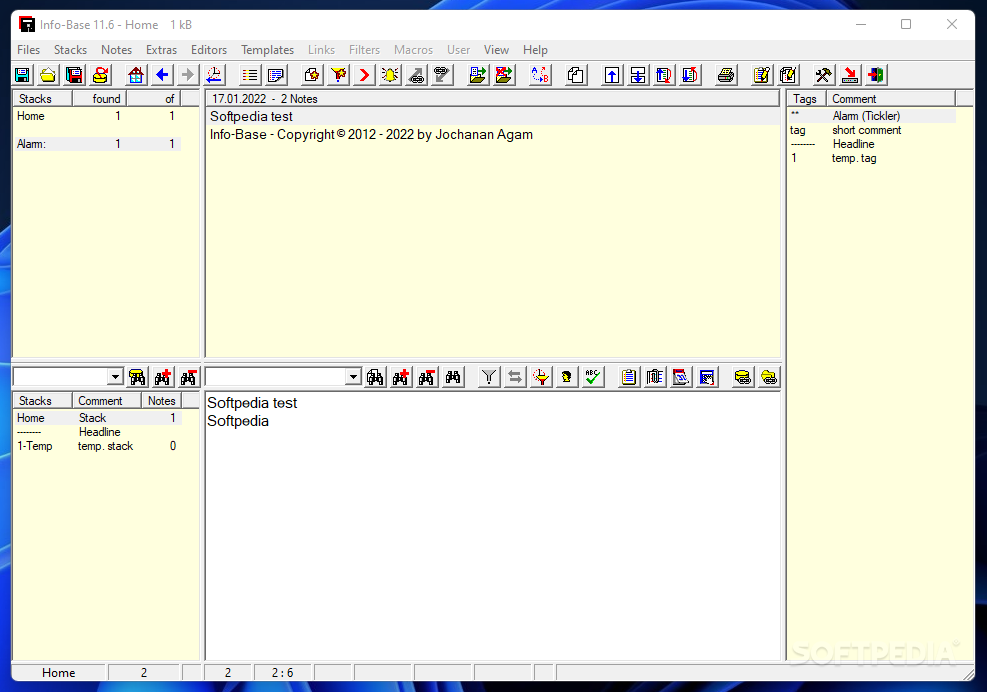The width and height of the screenshot is (987, 692).
Task: Open the Help menu
Action: coord(535,50)
